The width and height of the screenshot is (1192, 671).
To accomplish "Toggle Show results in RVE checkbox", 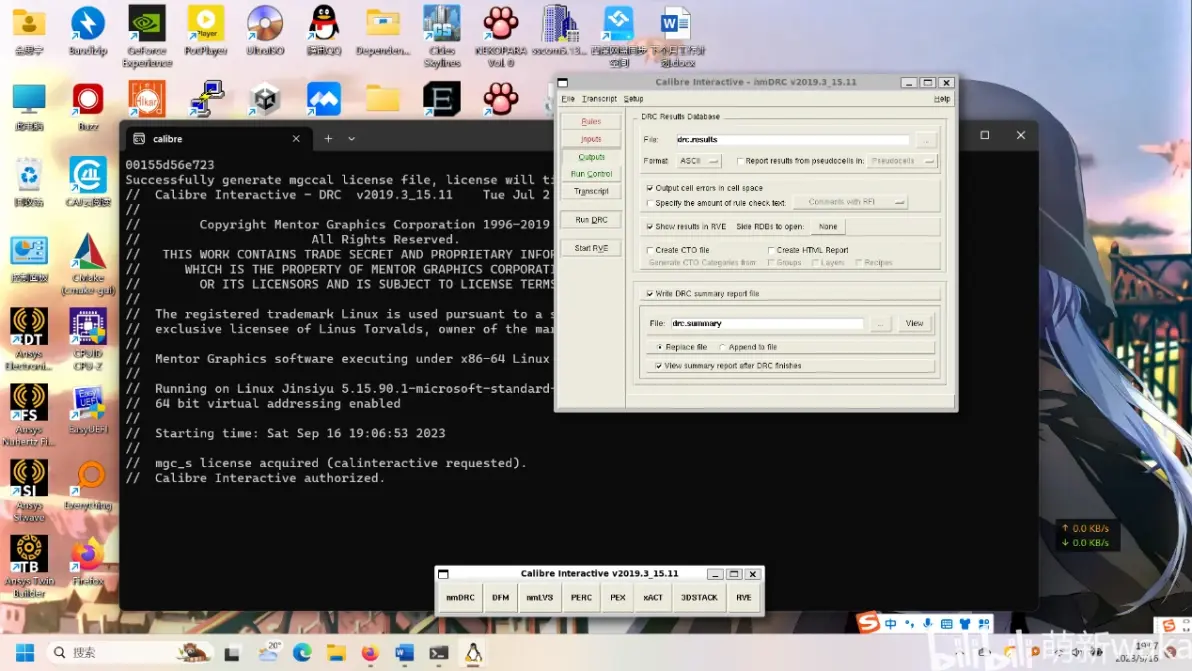I will (650, 226).
